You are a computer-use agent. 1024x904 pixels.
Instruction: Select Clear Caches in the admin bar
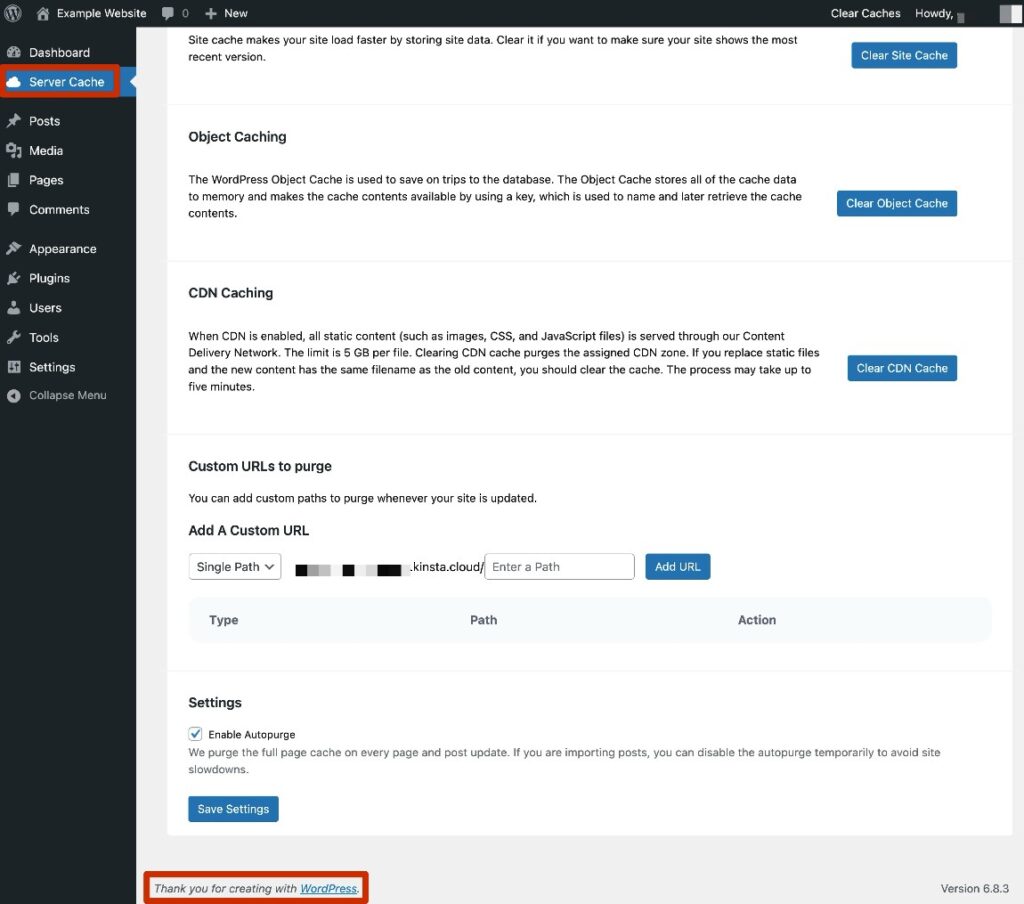tap(865, 13)
